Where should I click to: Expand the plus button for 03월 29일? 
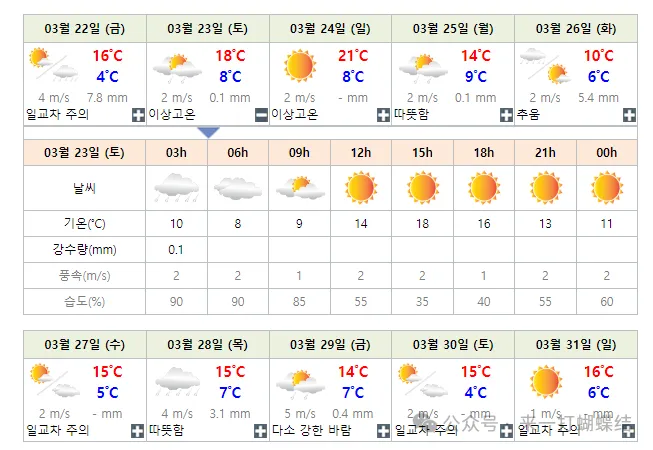point(382,430)
